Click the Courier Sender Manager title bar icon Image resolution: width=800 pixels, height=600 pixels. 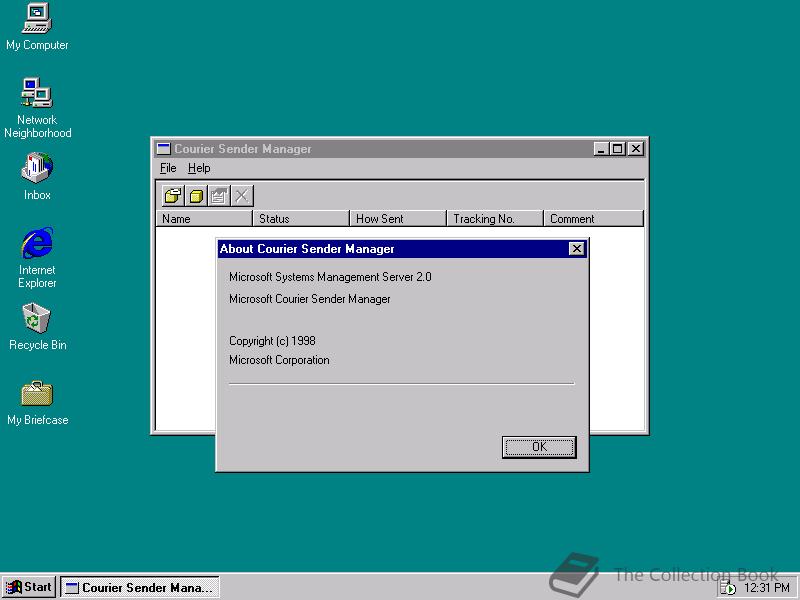click(x=164, y=148)
